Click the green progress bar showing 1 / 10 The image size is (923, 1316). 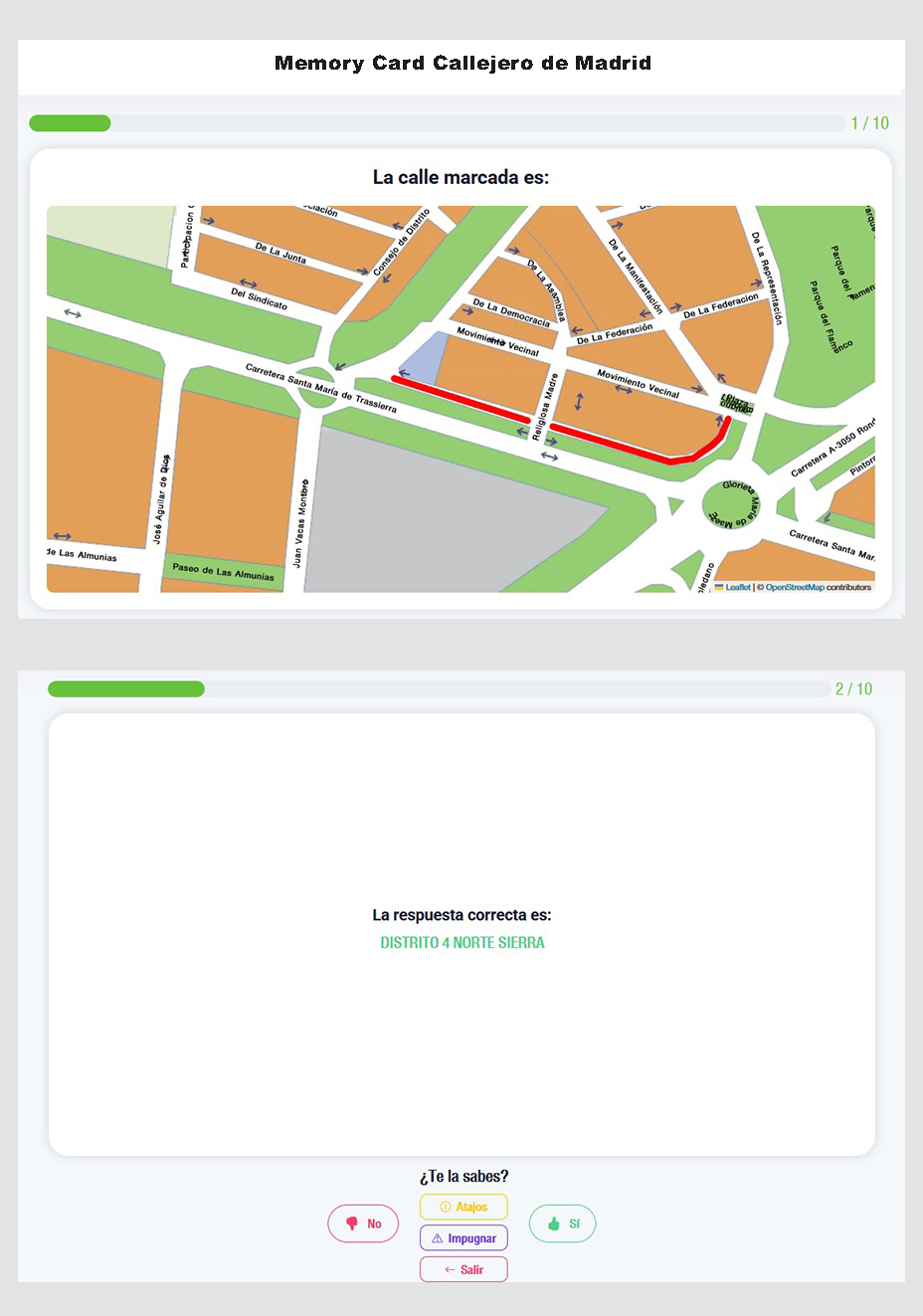(x=70, y=123)
